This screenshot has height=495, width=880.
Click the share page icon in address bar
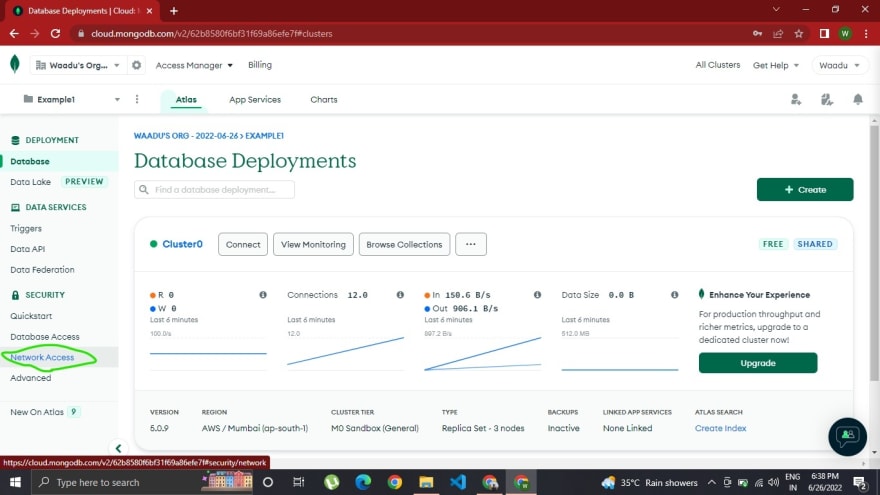pos(778,34)
